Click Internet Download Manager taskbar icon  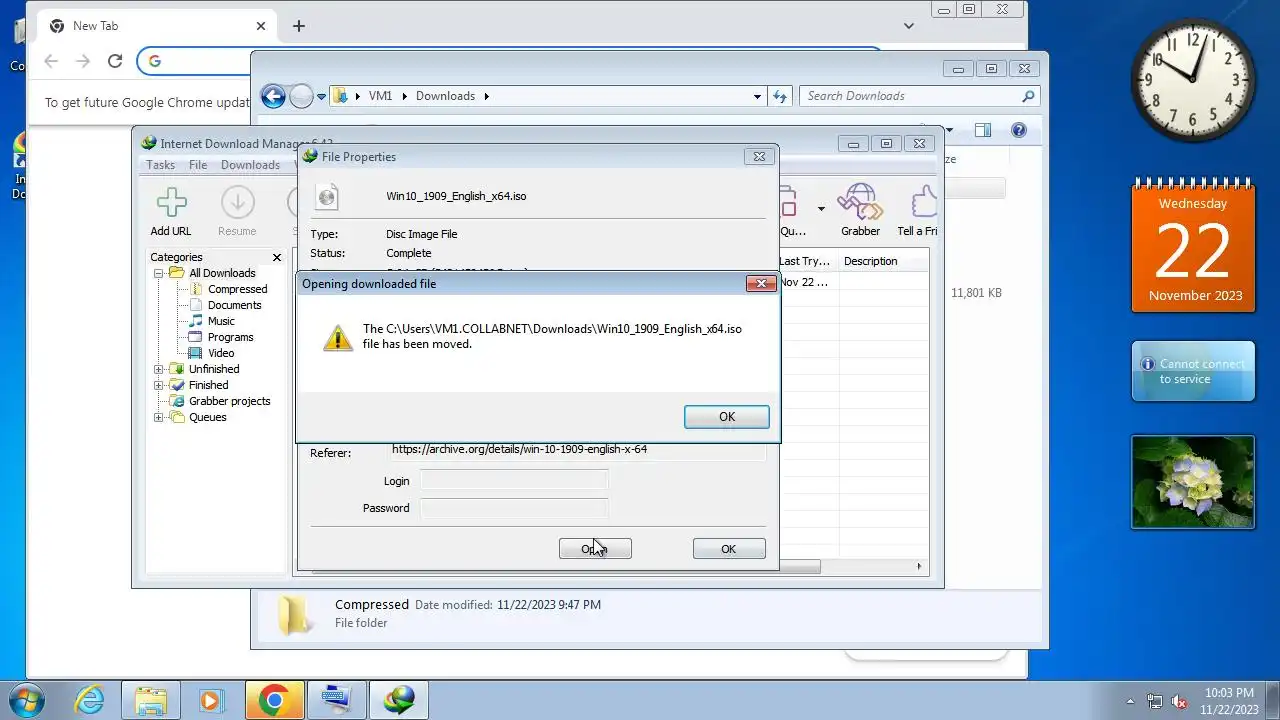point(399,700)
